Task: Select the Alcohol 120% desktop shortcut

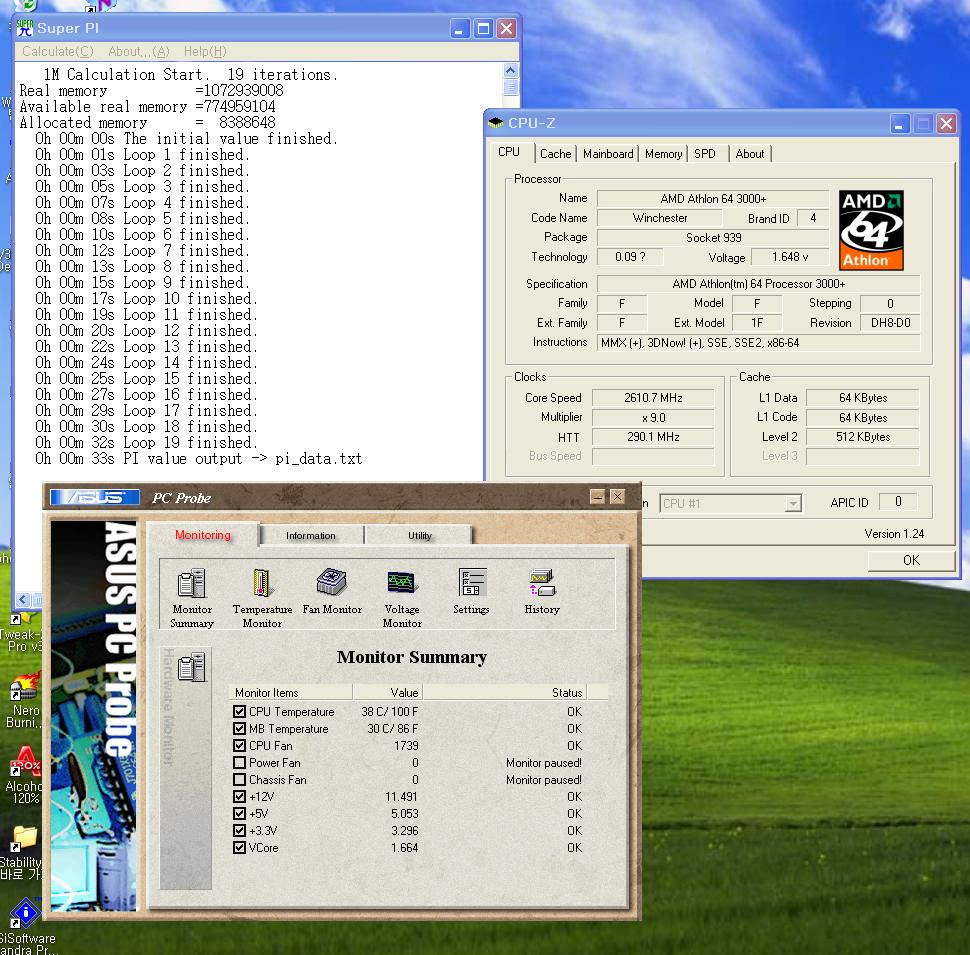Action: pos(25,776)
